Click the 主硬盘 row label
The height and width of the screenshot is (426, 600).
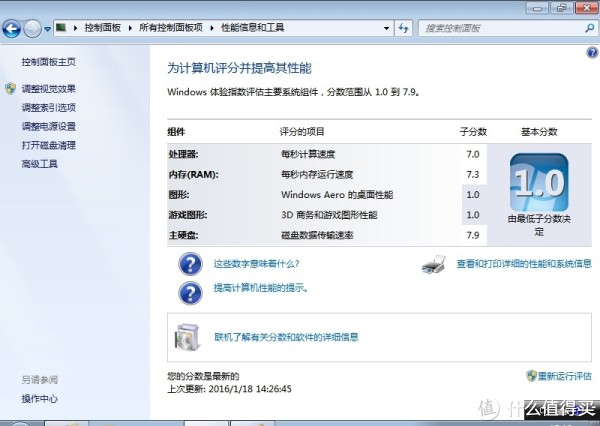pyautogui.click(x=183, y=235)
